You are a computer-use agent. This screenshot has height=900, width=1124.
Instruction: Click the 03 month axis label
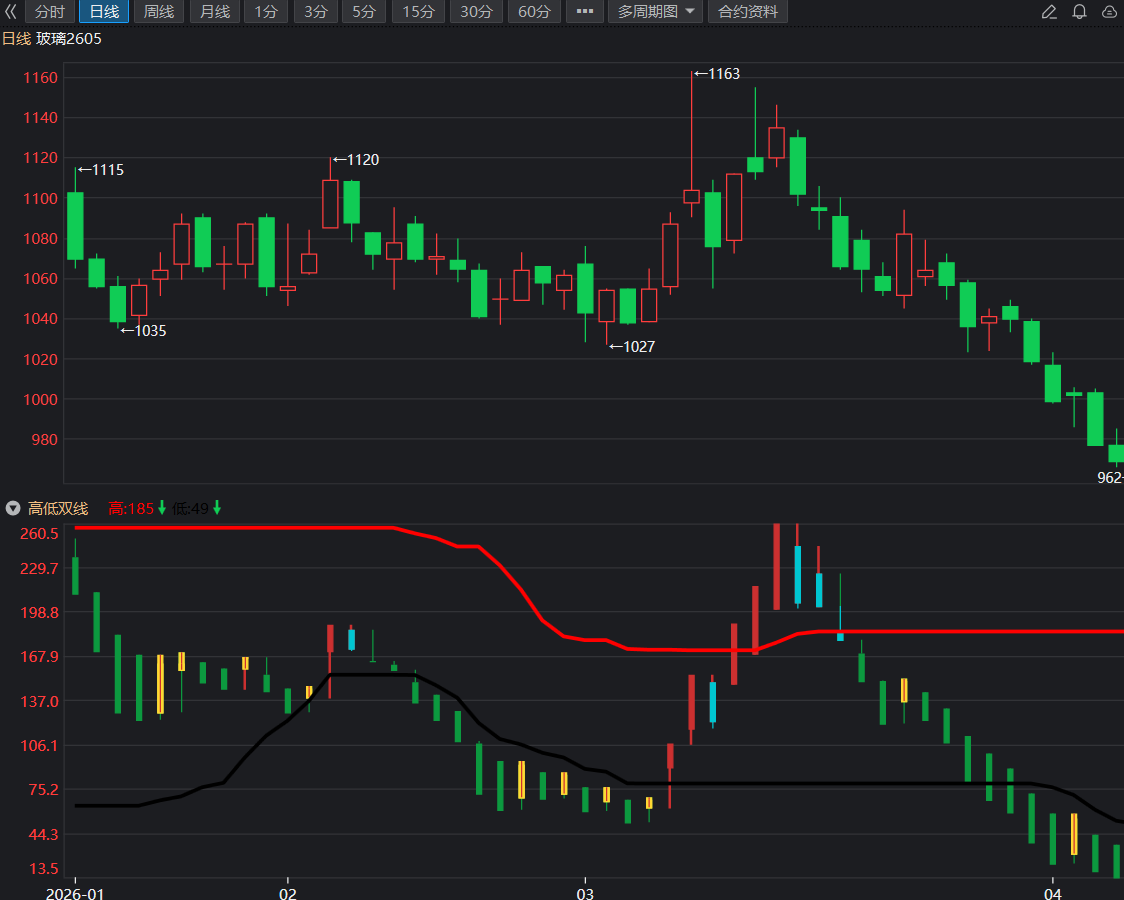pyautogui.click(x=586, y=893)
